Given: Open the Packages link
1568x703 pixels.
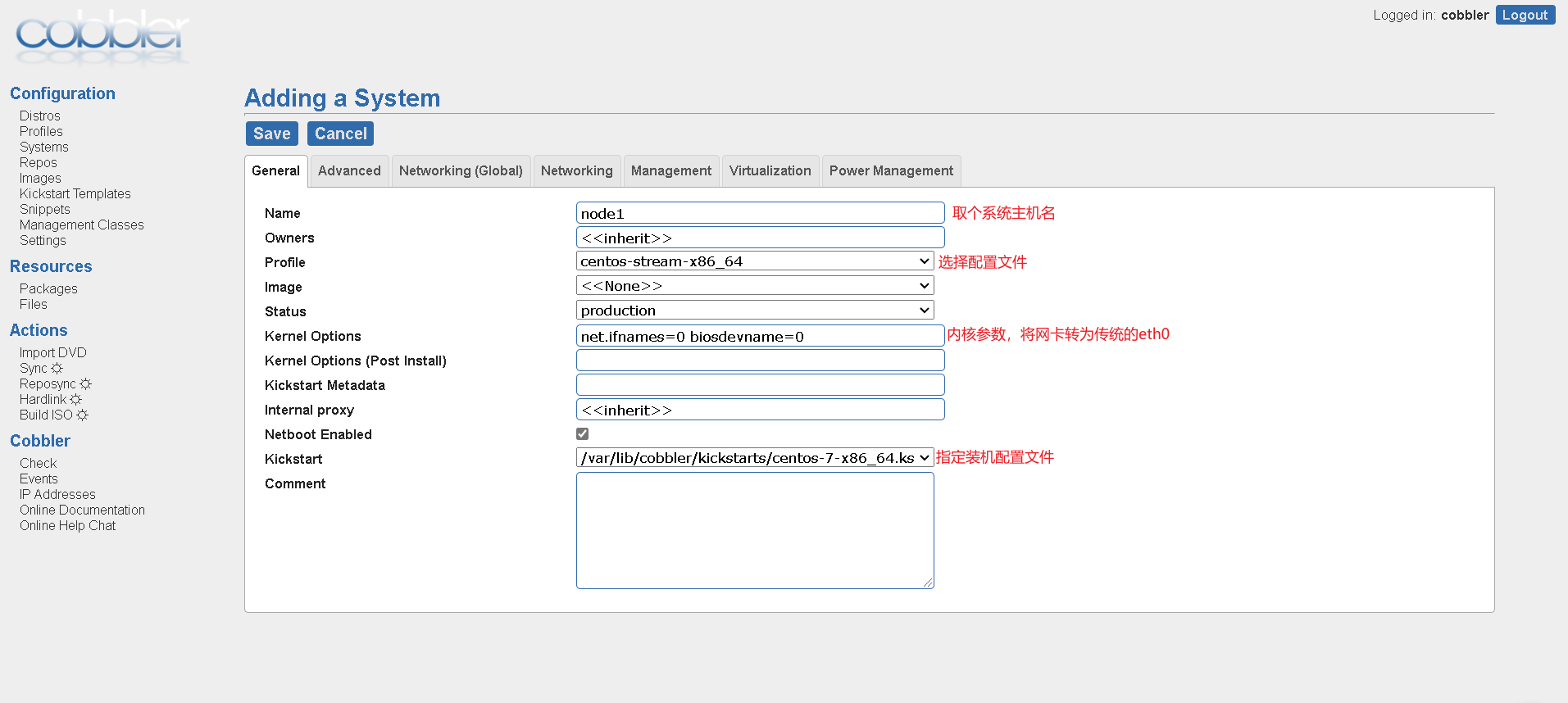Looking at the screenshot, I should (48, 289).
